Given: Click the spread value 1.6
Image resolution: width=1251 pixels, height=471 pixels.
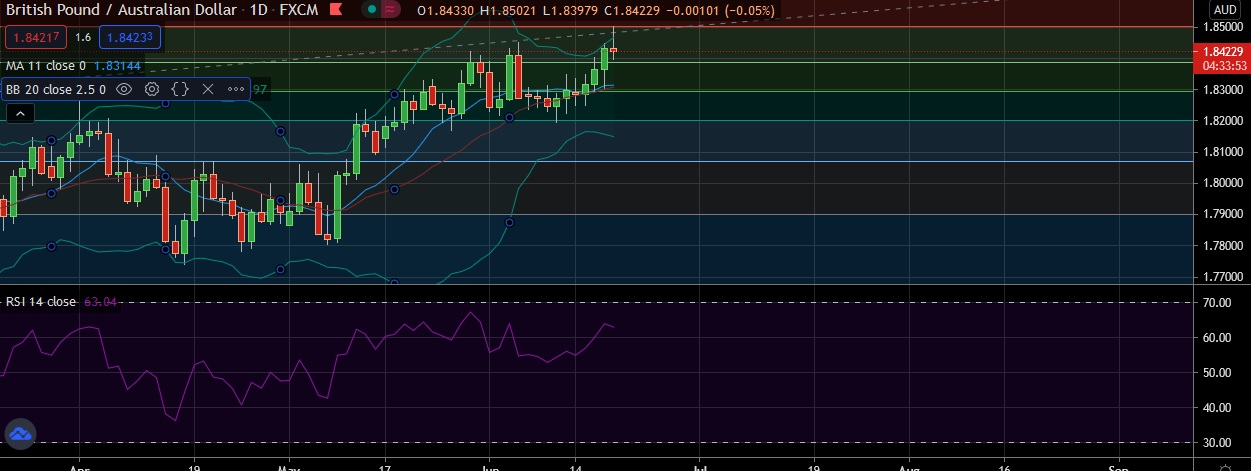Looking at the screenshot, I should tap(82, 38).
